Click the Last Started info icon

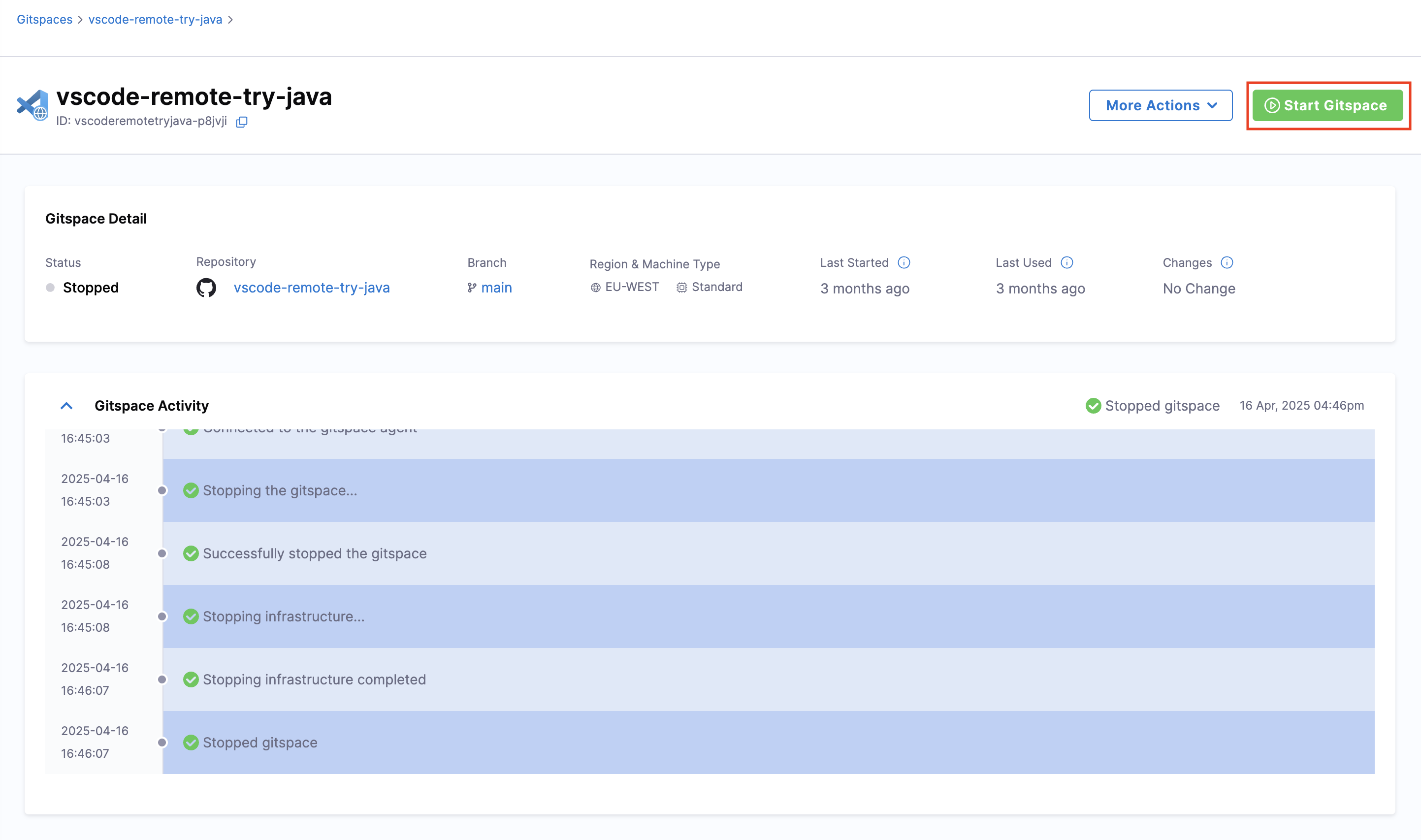tap(904, 262)
